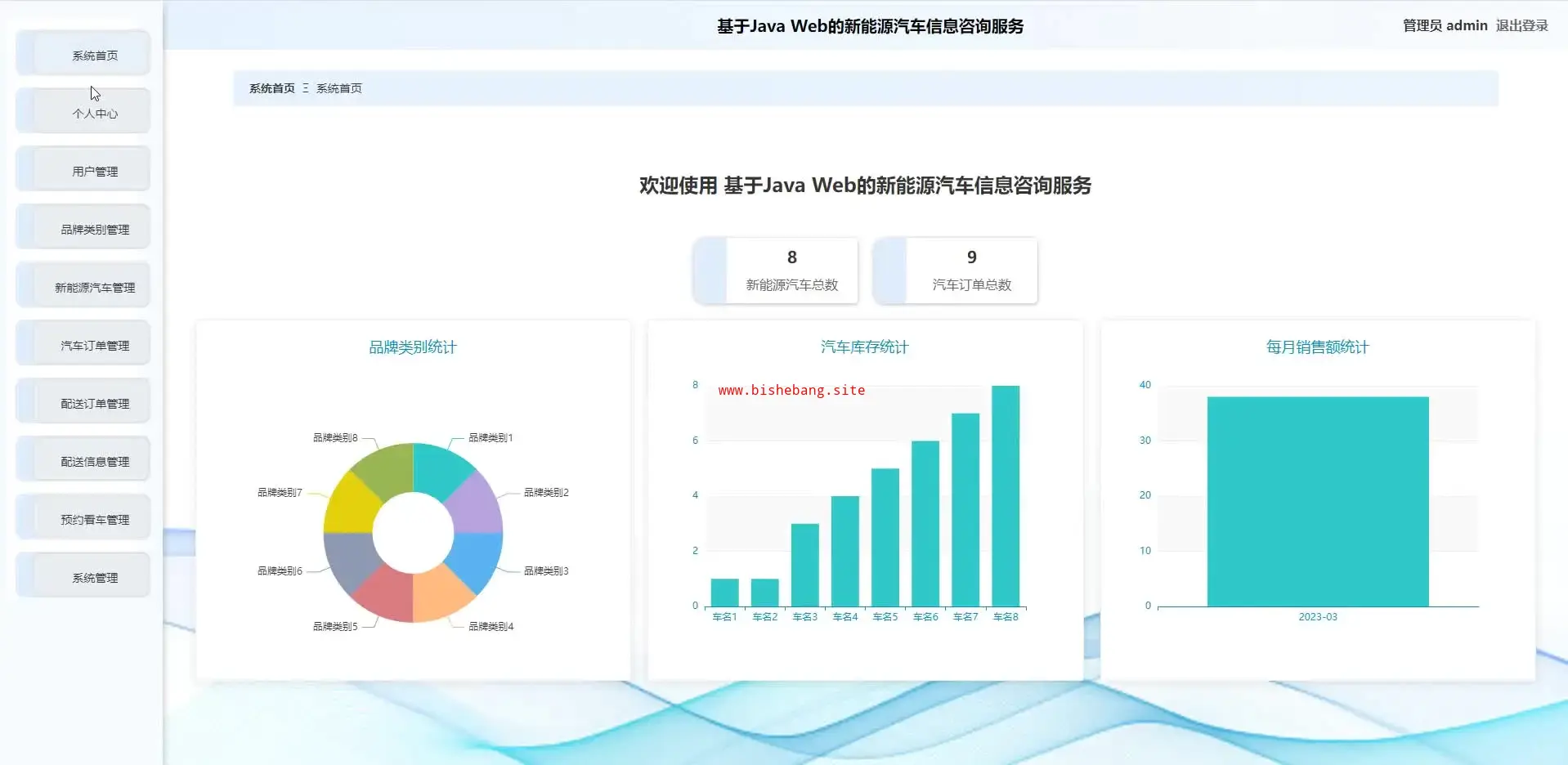Click the 品牌类别8 pie label
Image resolution: width=1568 pixels, height=765 pixels.
[x=335, y=438]
